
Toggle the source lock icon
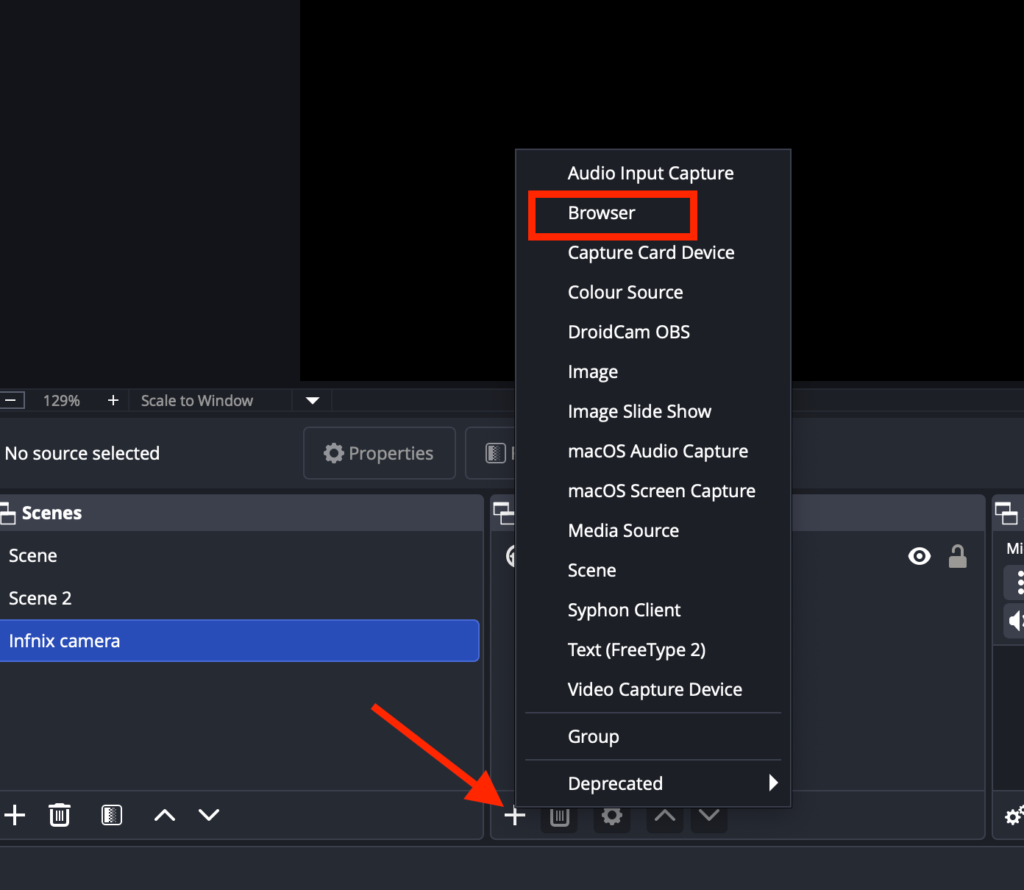(x=957, y=556)
